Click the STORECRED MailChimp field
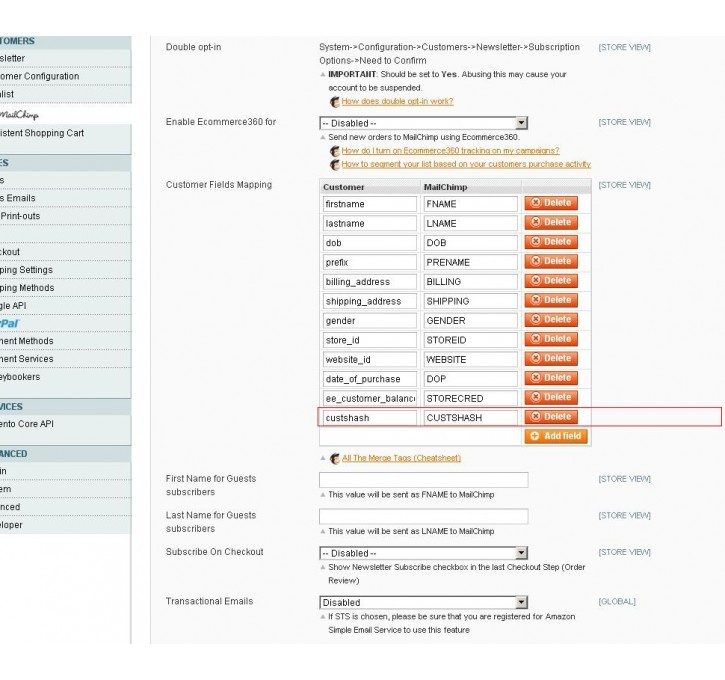The width and height of the screenshot is (725, 680). pyautogui.click(x=470, y=398)
